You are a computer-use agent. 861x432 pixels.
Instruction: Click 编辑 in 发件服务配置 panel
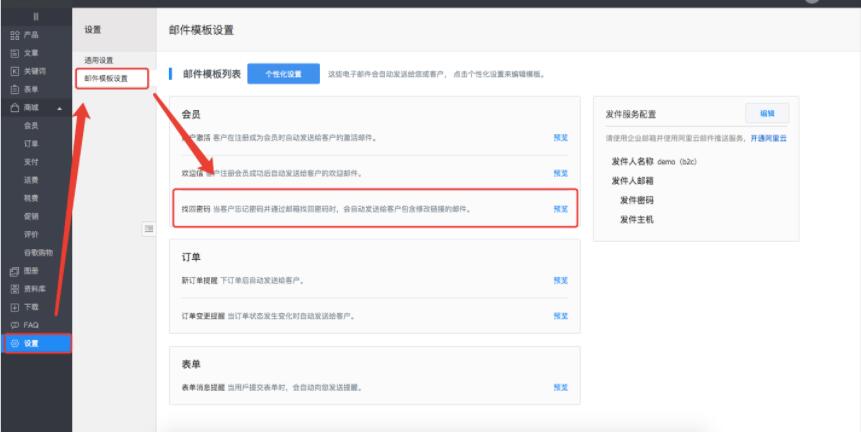coord(767,113)
